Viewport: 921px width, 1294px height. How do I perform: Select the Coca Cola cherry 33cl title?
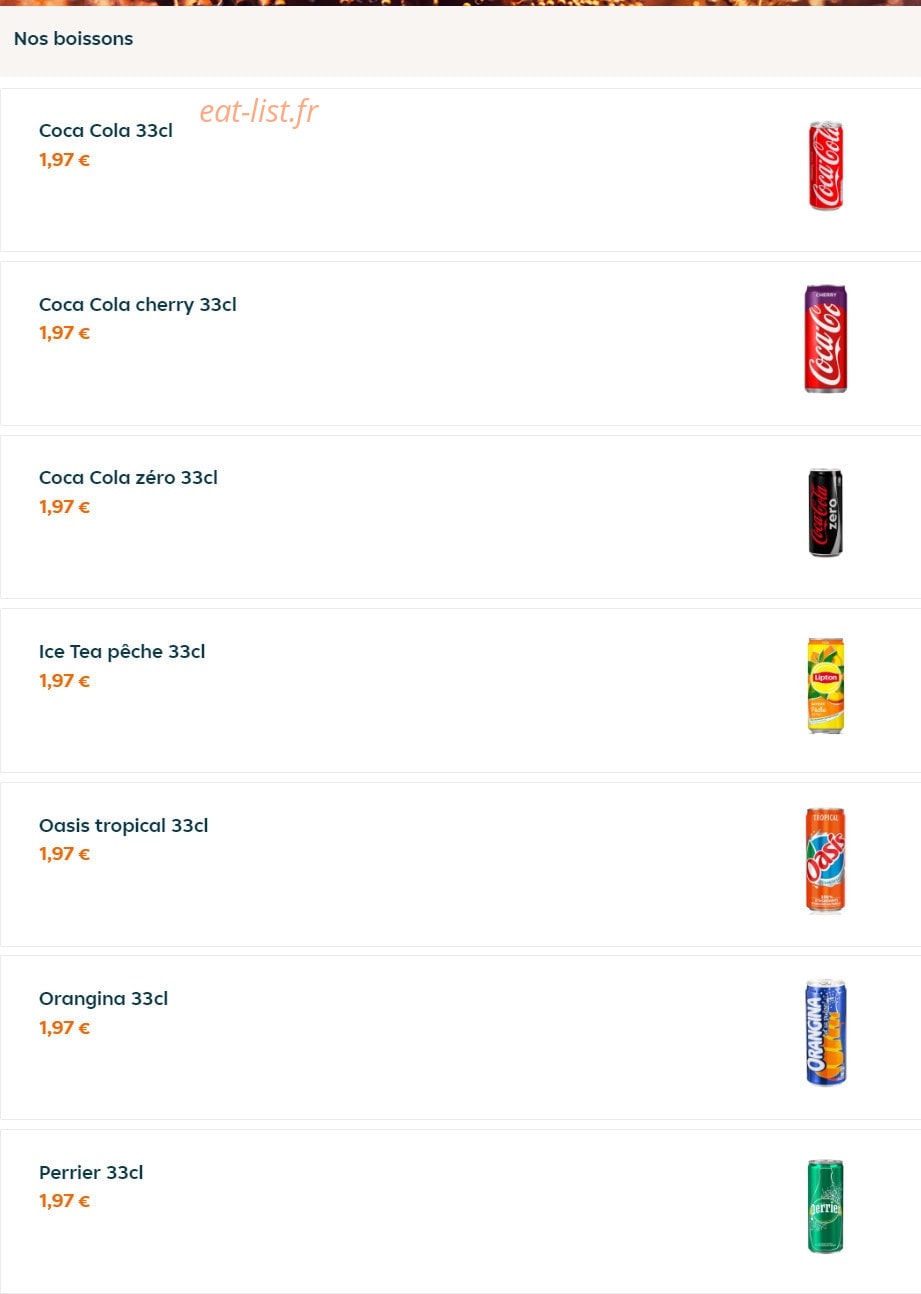(138, 304)
